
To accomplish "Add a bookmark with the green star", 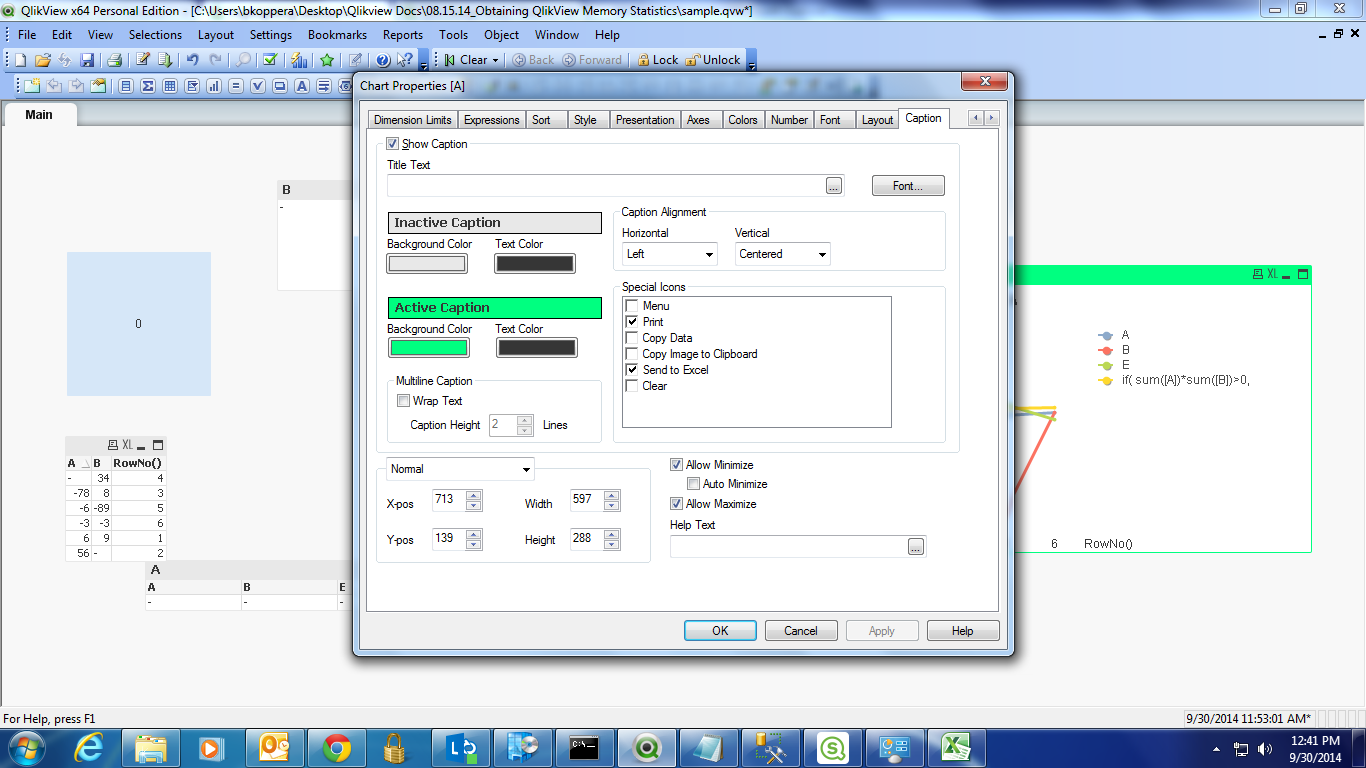I will click(x=327, y=60).
